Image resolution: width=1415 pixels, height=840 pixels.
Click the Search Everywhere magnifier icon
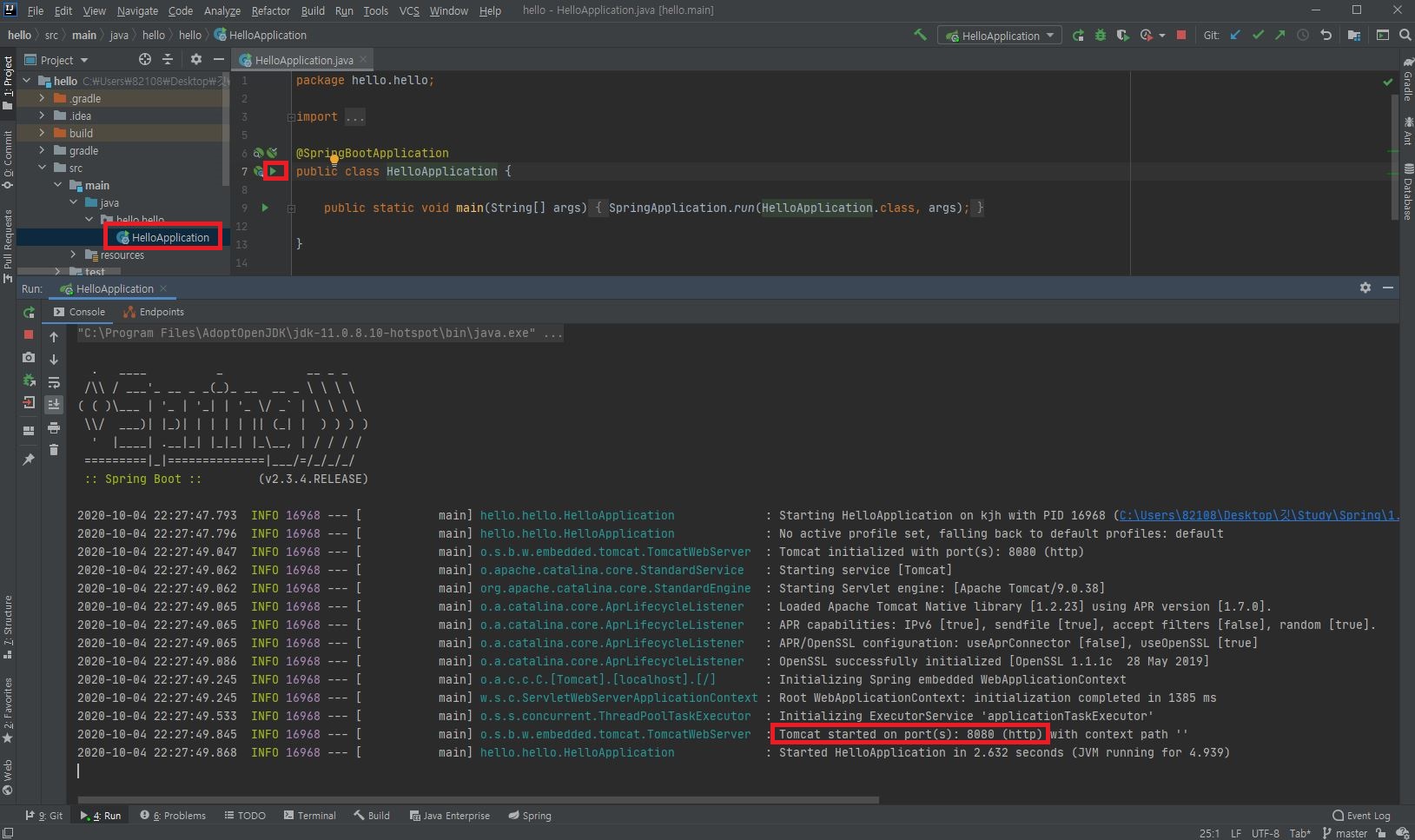(1405, 35)
